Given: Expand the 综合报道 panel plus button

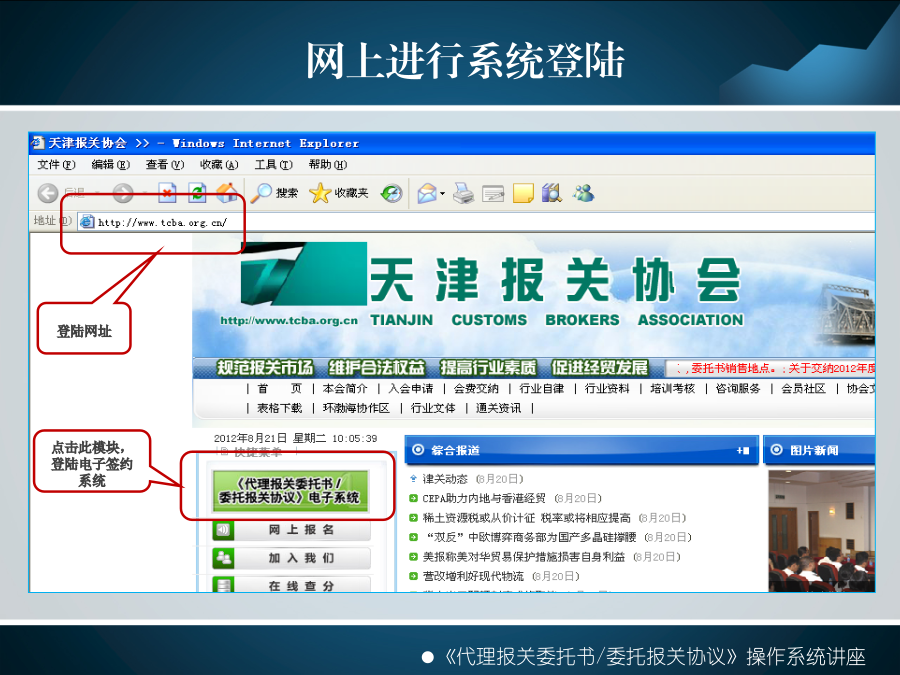Looking at the screenshot, I should click(743, 451).
